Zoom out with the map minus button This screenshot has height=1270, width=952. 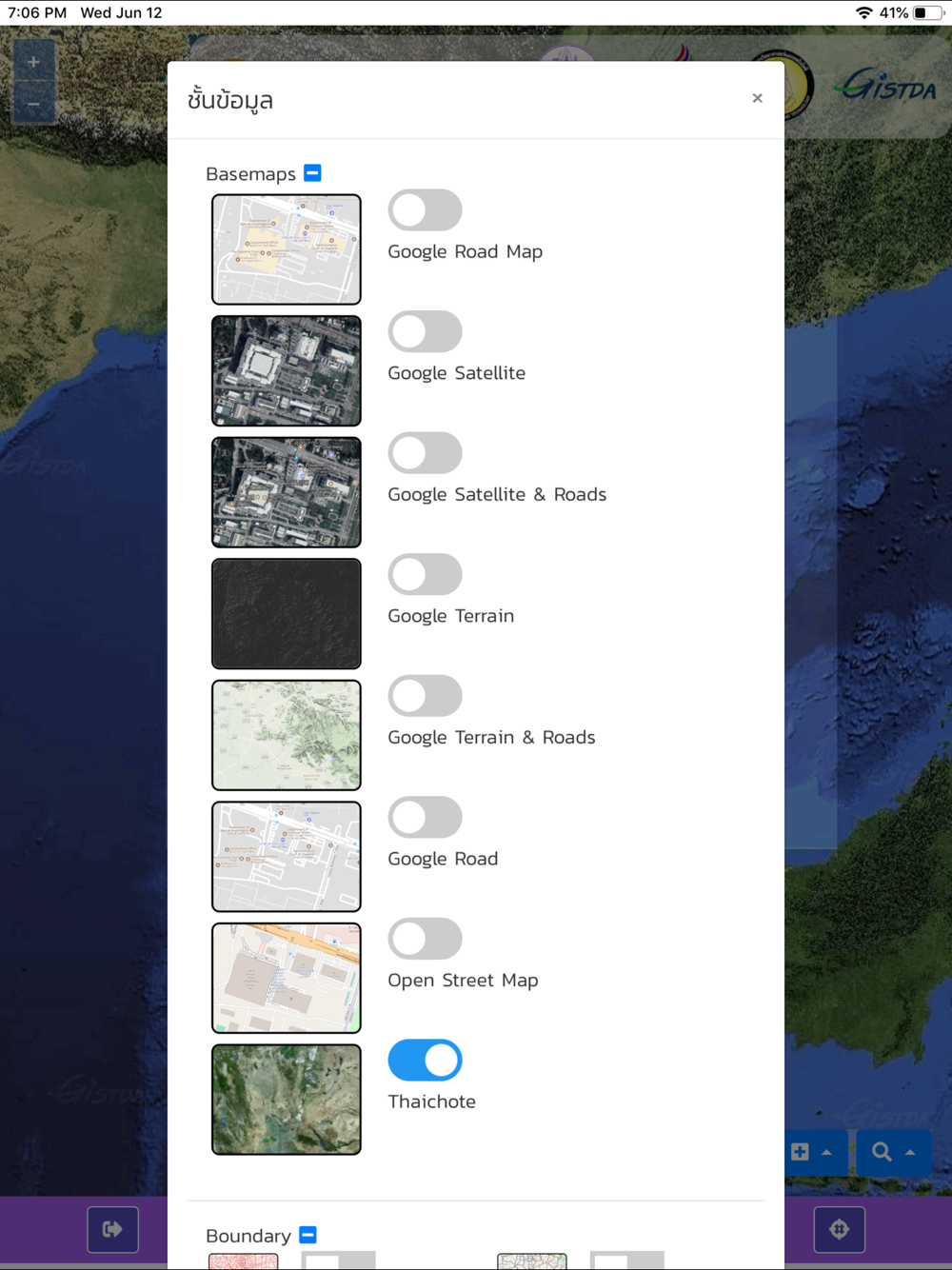tap(33, 104)
